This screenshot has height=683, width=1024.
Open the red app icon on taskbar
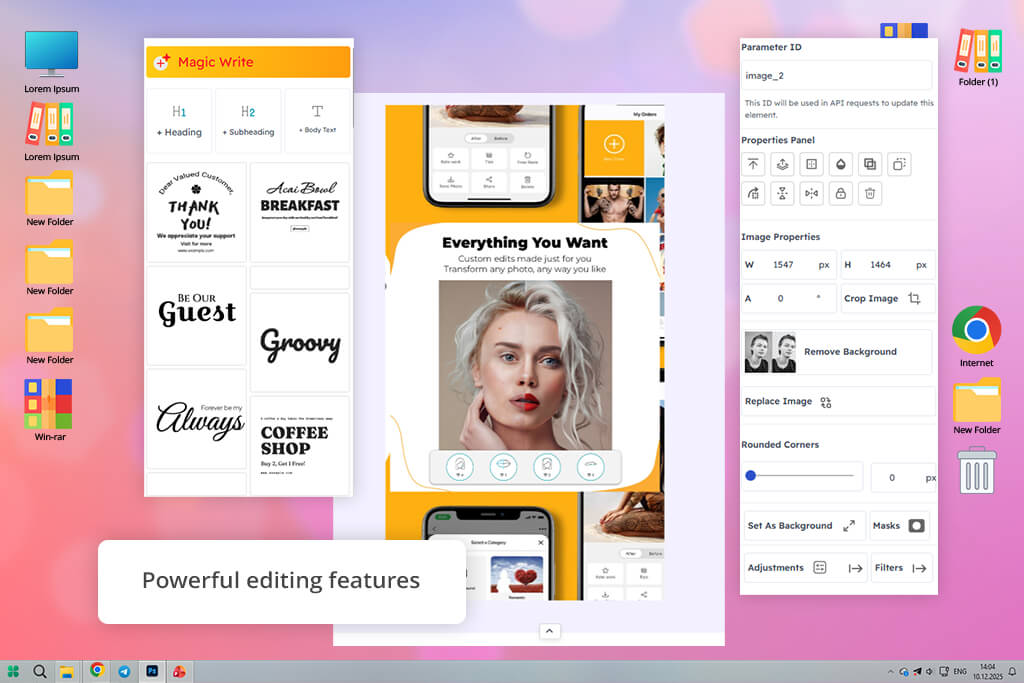pos(179,671)
